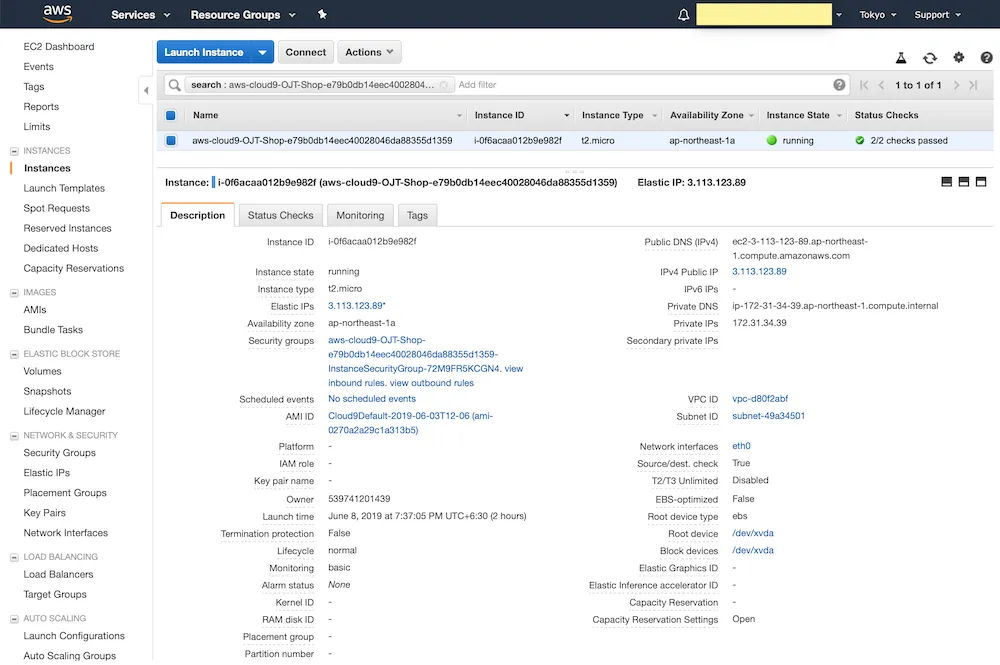The height and width of the screenshot is (665, 1000).
Task: Open the Tokyo region selector
Action: click(878, 15)
